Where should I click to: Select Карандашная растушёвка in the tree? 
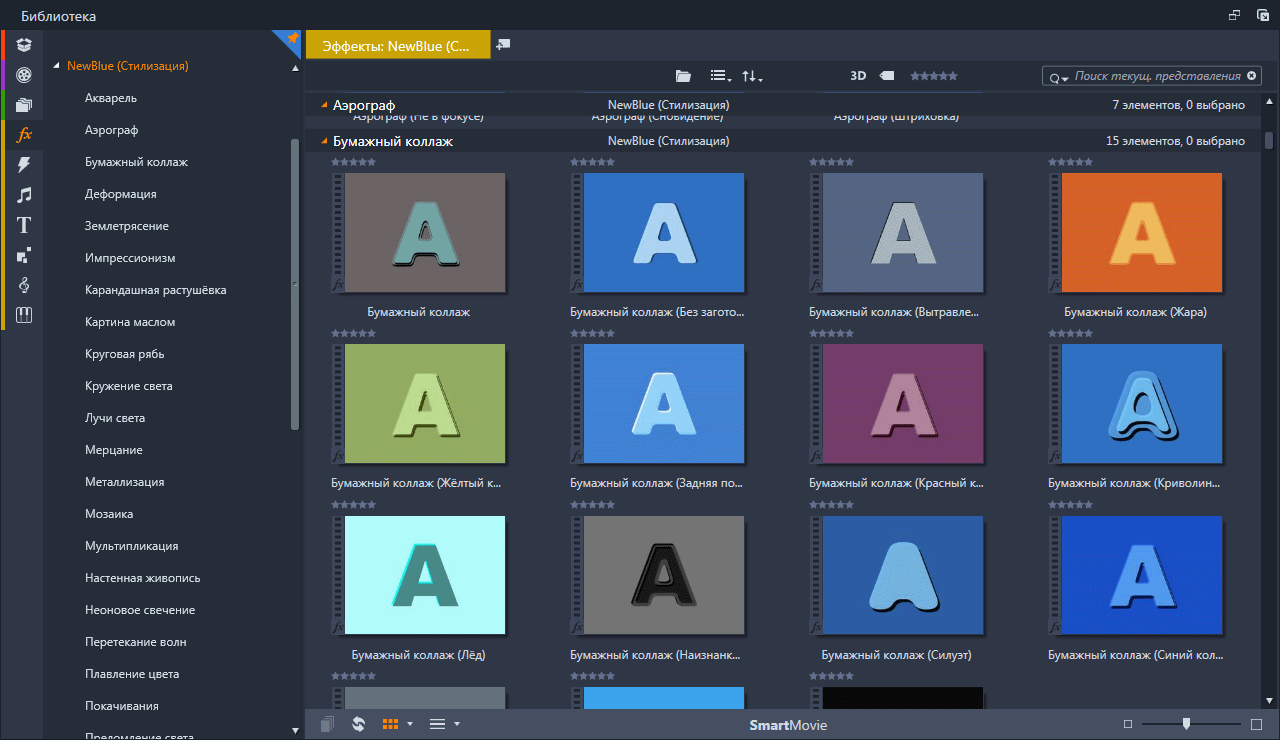(x=156, y=290)
